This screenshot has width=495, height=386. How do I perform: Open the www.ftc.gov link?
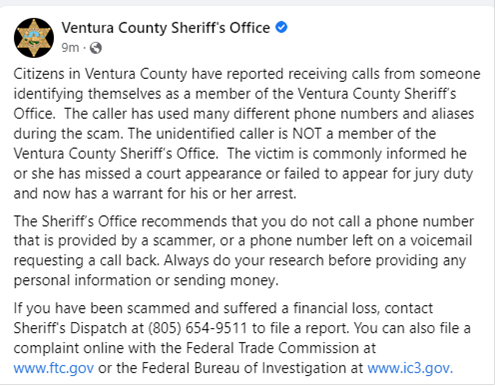pos(54,368)
